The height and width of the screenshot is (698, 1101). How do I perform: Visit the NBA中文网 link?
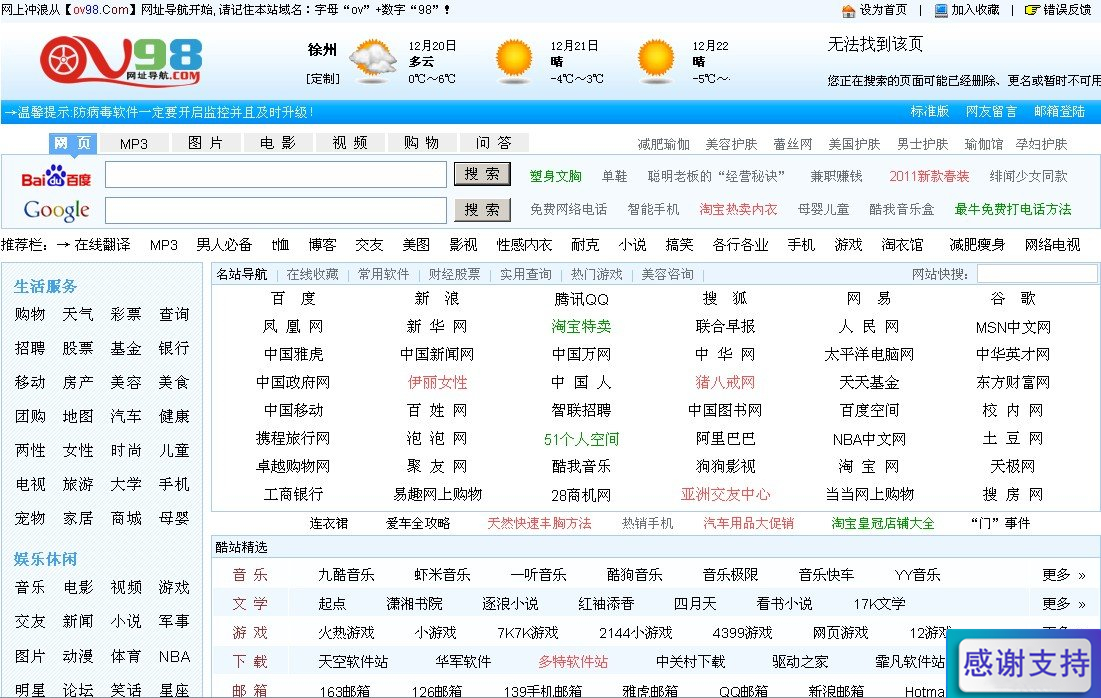coord(869,439)
